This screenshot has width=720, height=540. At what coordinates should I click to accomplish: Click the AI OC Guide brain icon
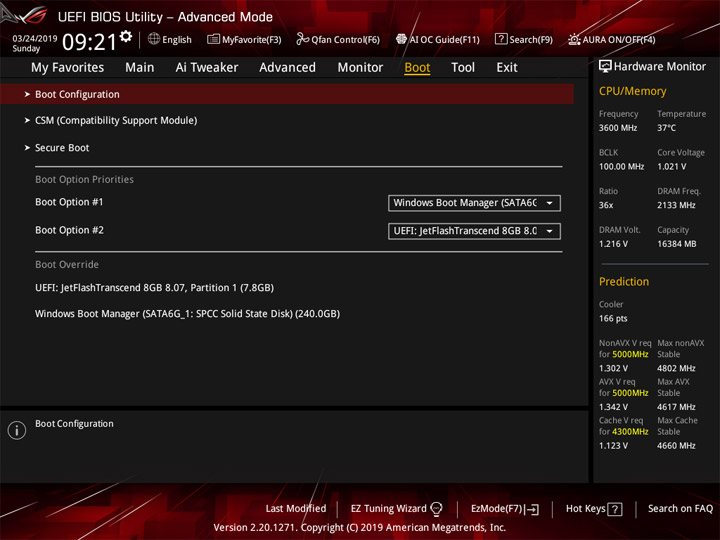click(x=401, y=39)
